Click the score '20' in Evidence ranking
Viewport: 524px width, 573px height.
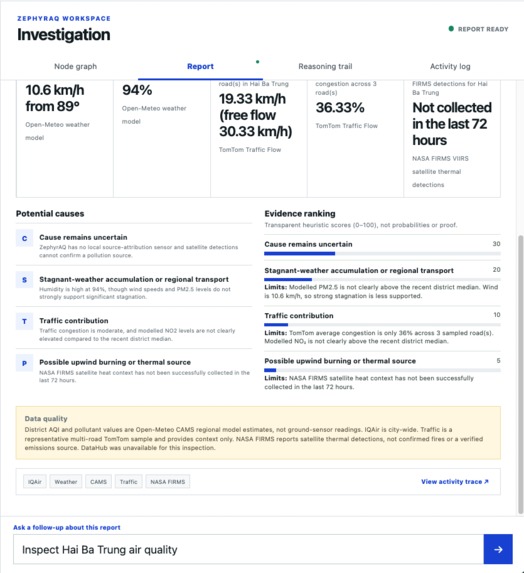496,270
